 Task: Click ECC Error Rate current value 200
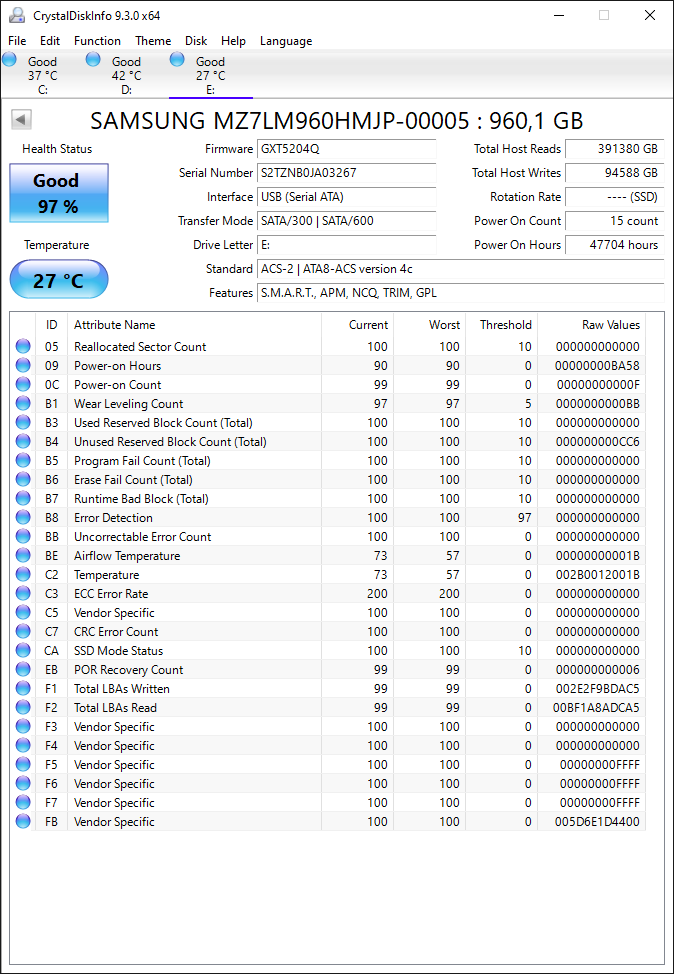[x=377, y=593]
